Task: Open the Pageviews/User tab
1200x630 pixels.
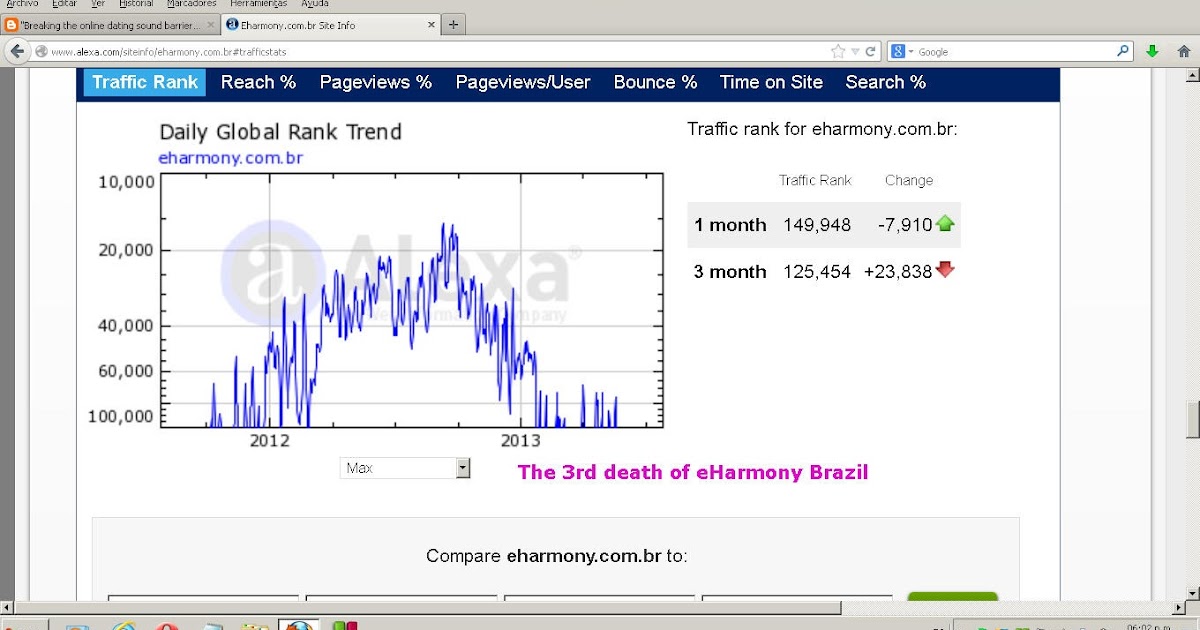Action: point(523,82)
